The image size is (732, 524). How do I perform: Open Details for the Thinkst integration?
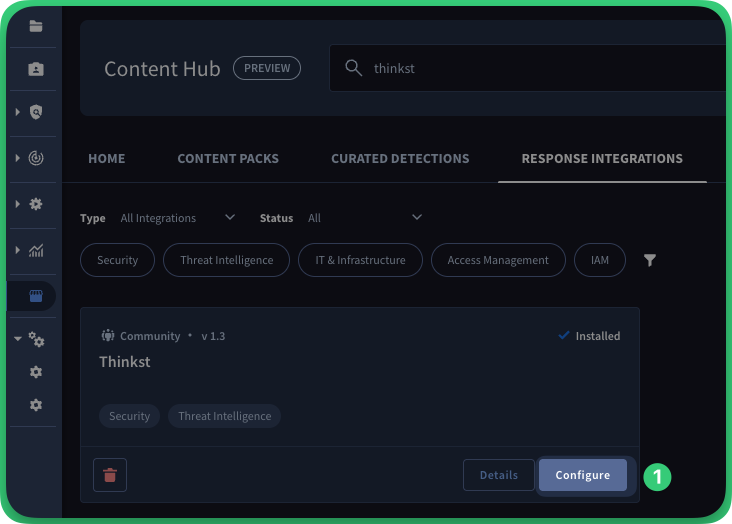[498, 475]
